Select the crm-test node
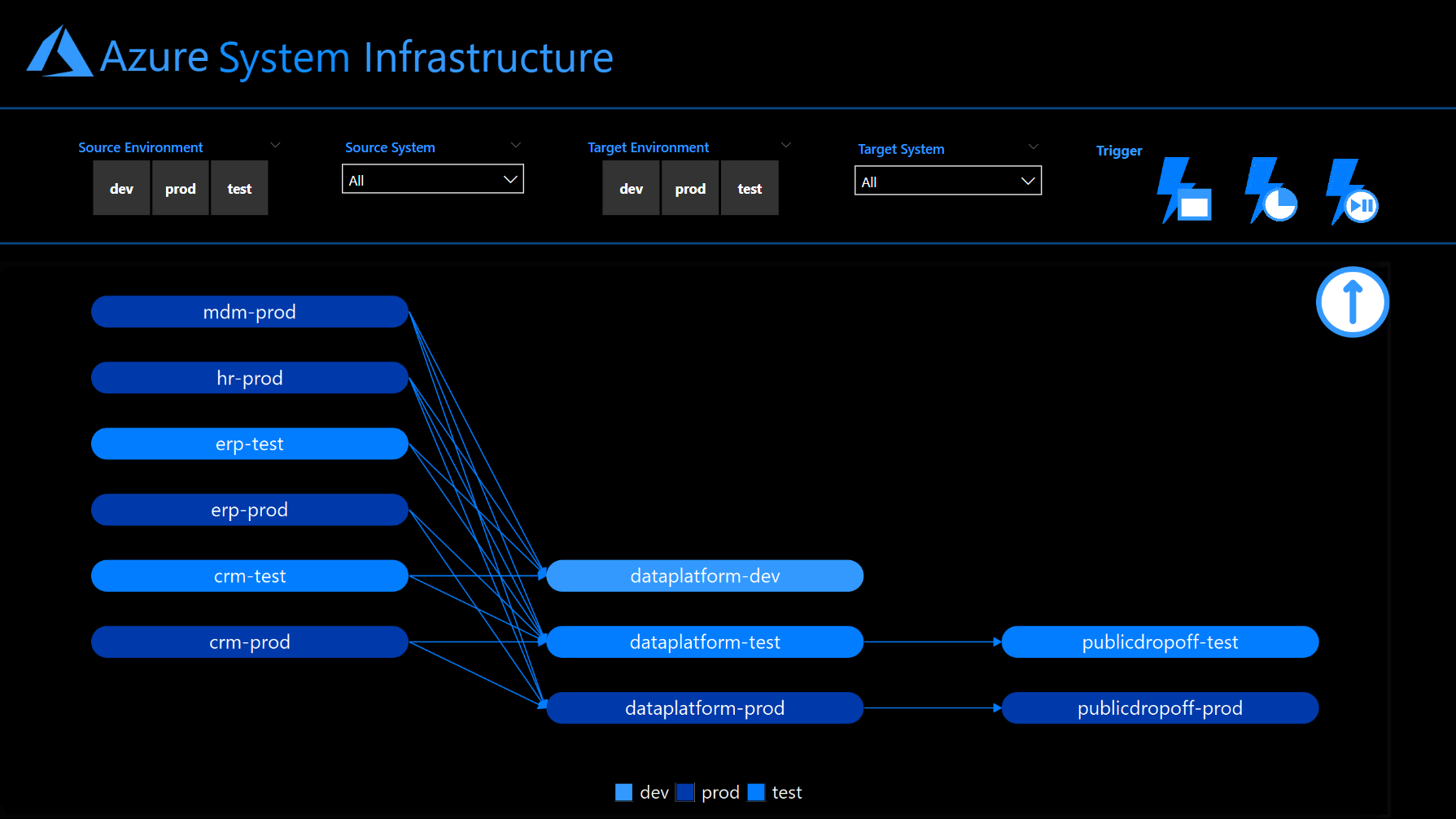The height and width of the screenshot is (819, 1456). point(249,576)
